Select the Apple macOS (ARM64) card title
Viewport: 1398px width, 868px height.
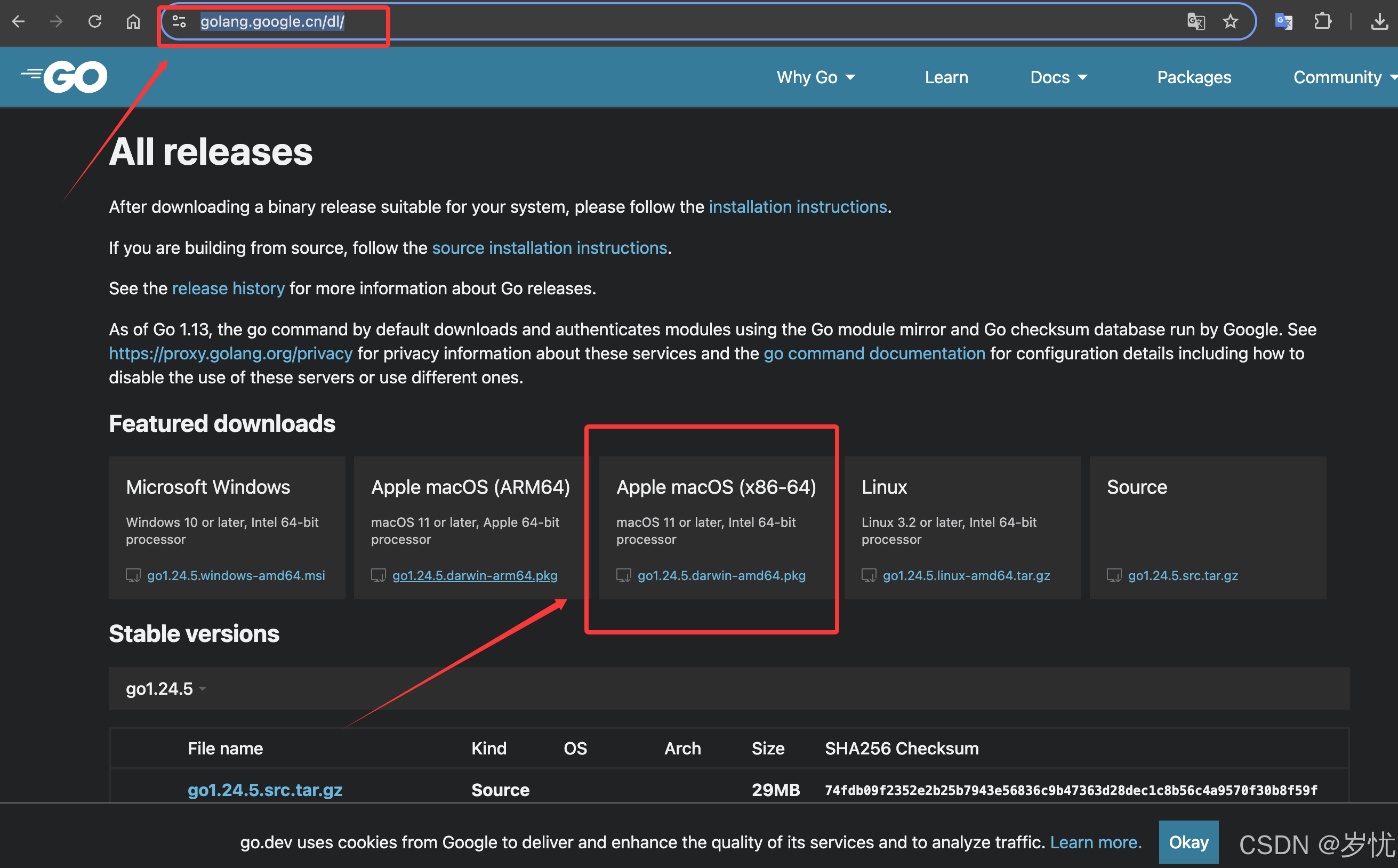[x=470, y=487]
